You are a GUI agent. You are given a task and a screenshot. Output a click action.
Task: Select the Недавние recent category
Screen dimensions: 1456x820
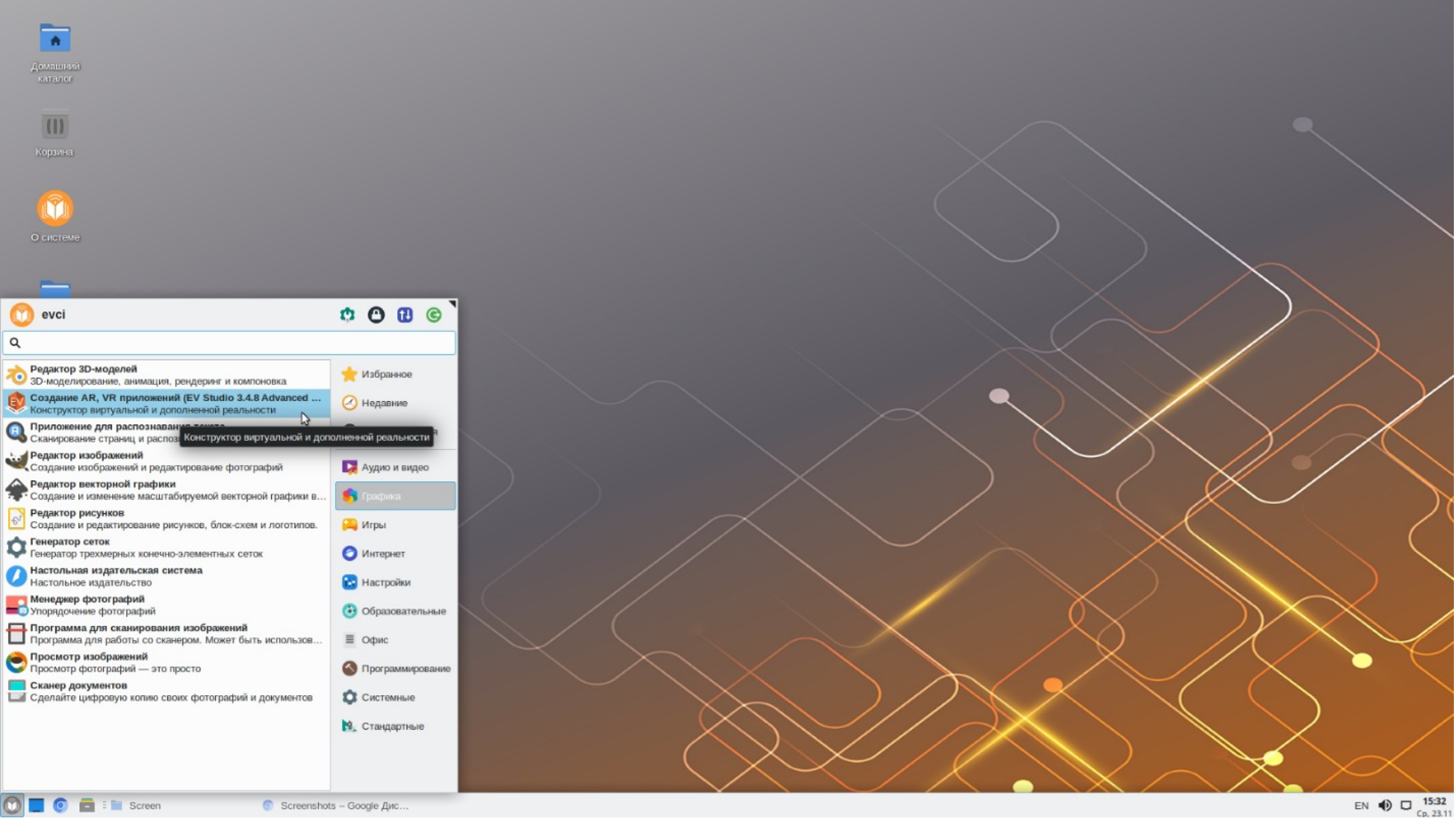tap(384, 403)
